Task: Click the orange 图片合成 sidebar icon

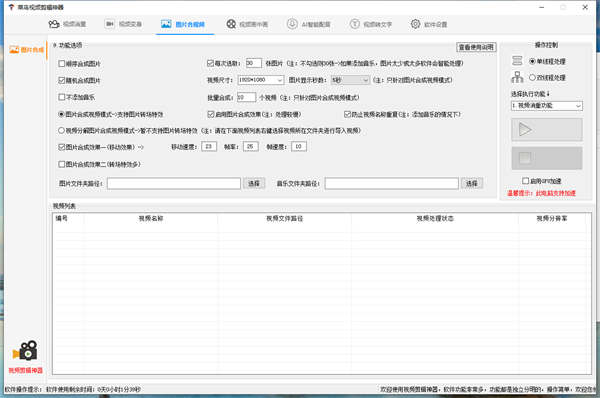Action: pyautogui.click(x=14, y=49)
